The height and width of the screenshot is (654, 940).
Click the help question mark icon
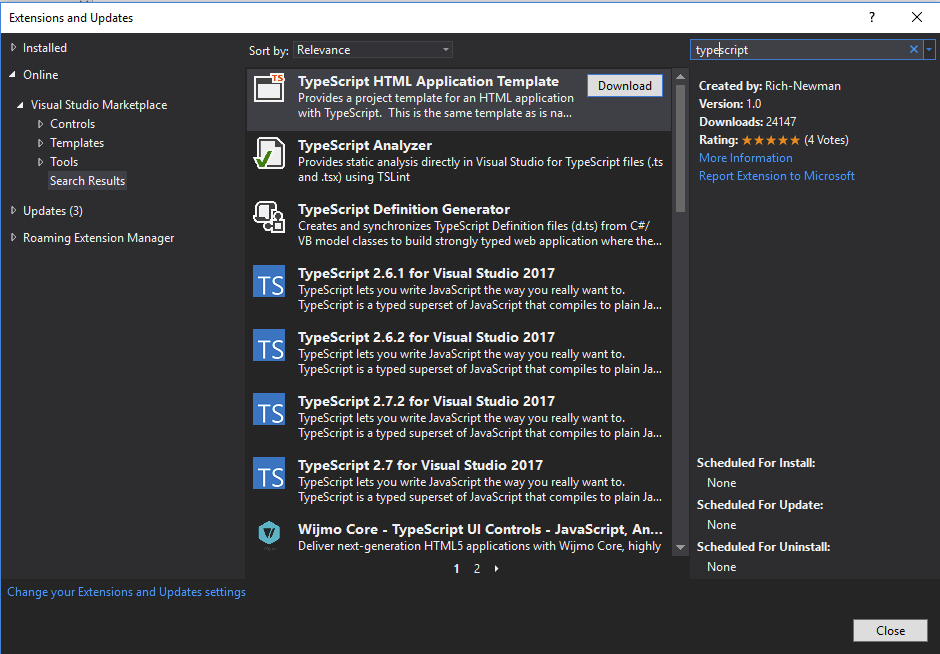[x=871, y=17]
